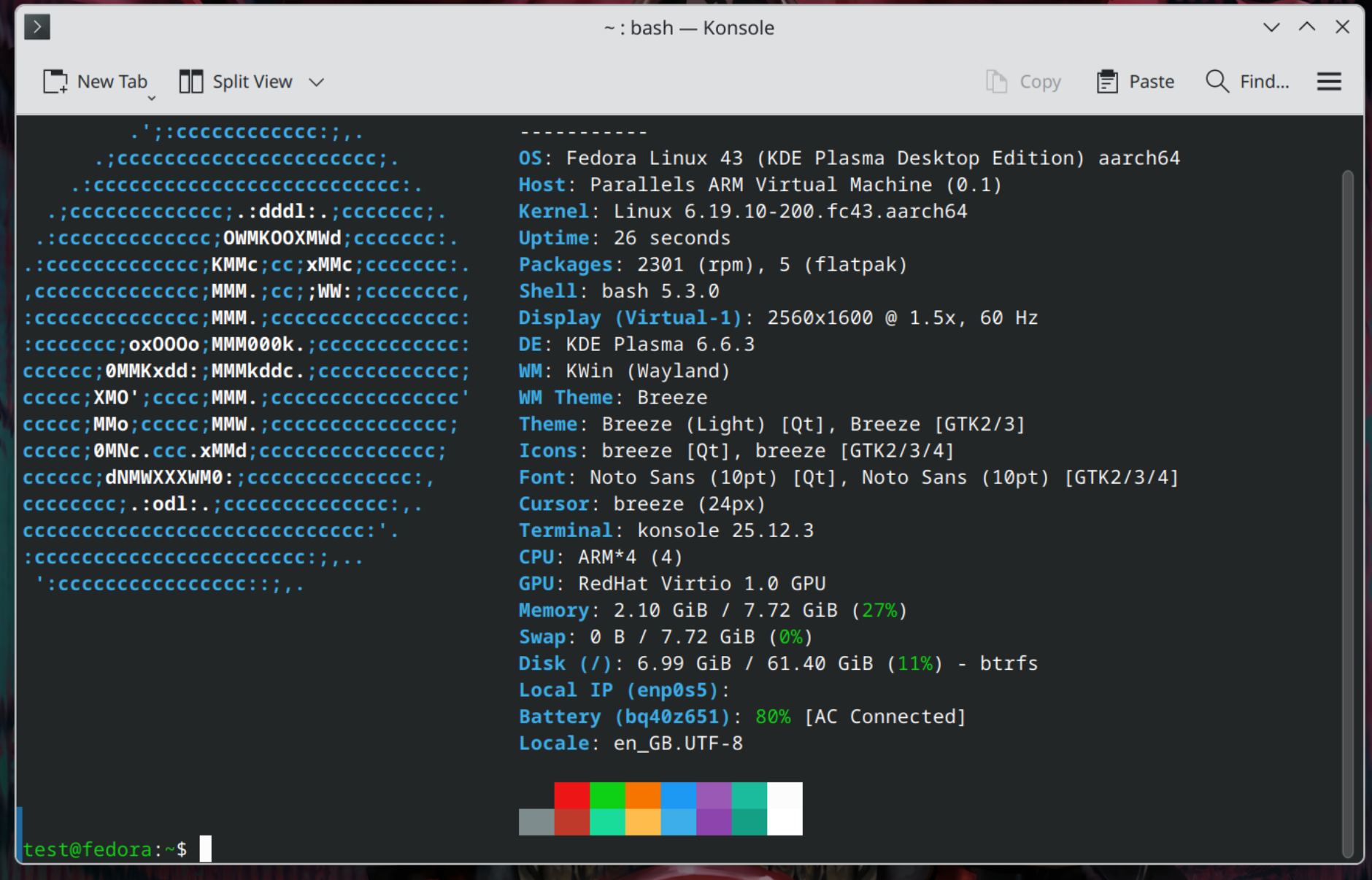Click the "Display (Virtual-1)" label

click(x=630, y=318)
